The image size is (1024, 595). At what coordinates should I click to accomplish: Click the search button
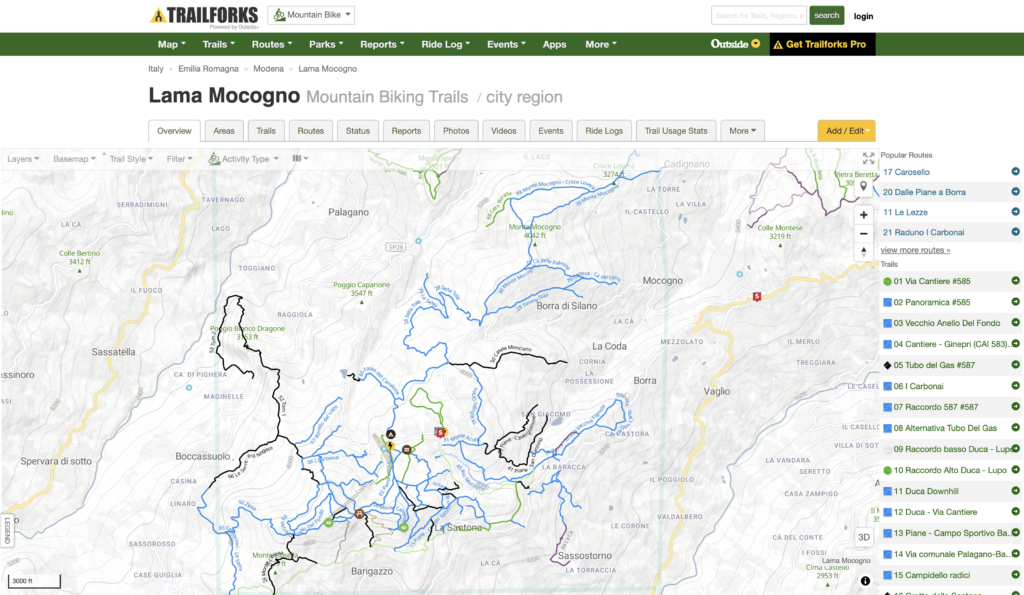pos(827,15)
